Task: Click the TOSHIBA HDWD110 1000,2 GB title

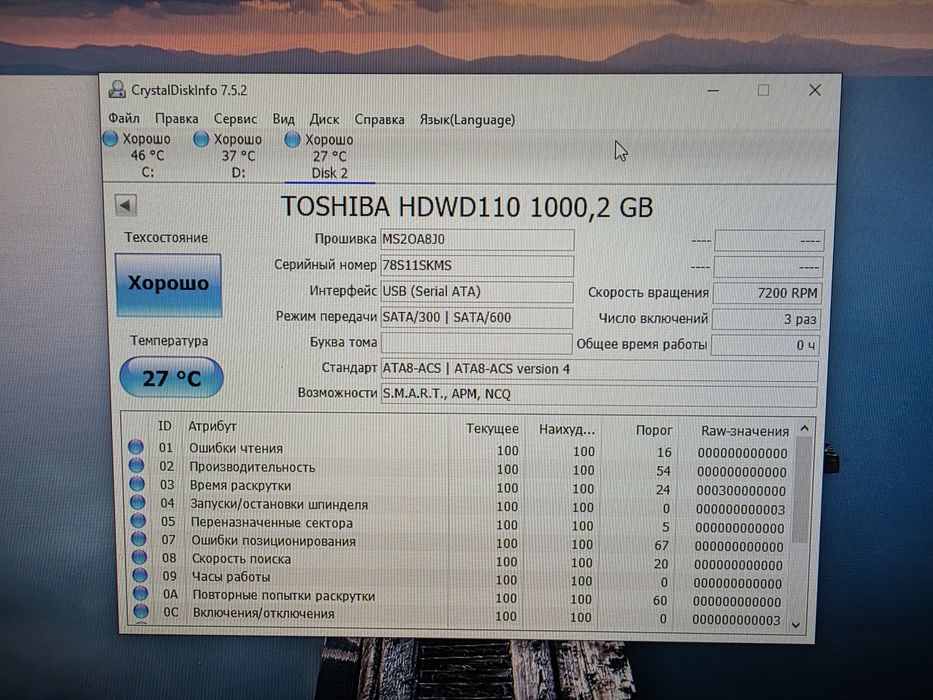Action: [x=467, y=208]
